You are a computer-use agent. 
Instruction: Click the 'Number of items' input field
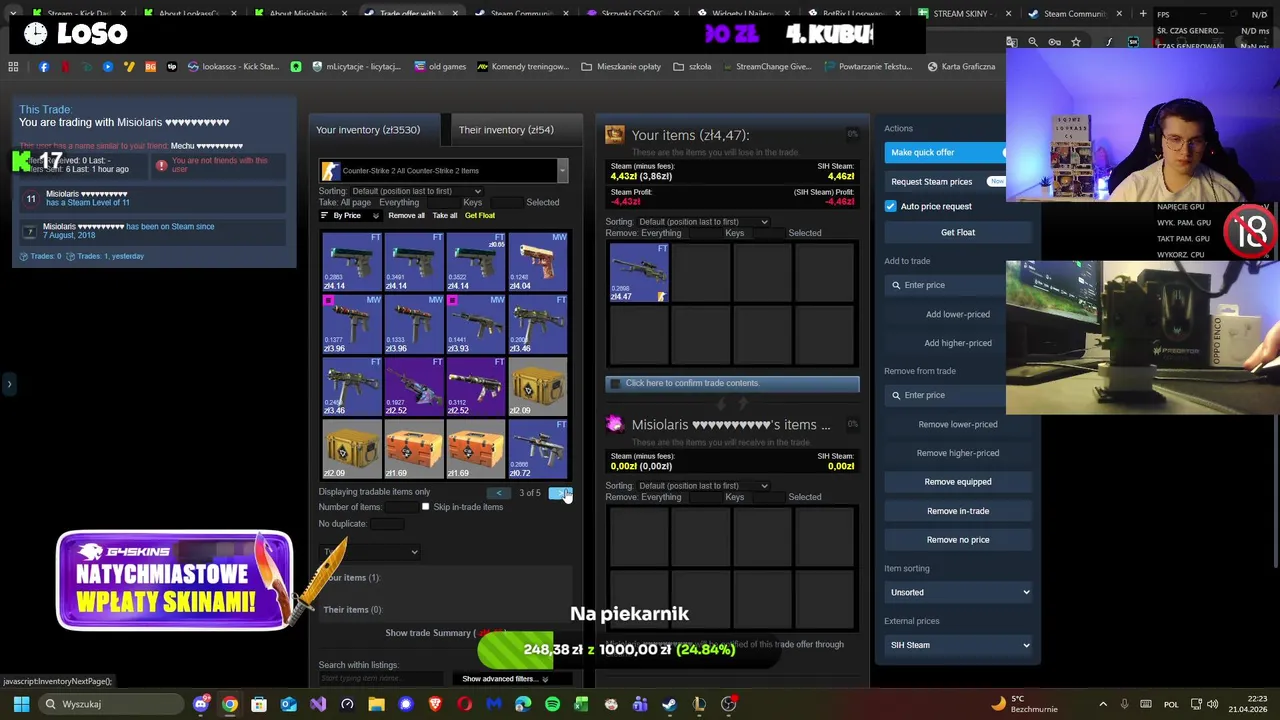(x=403, y=507)
